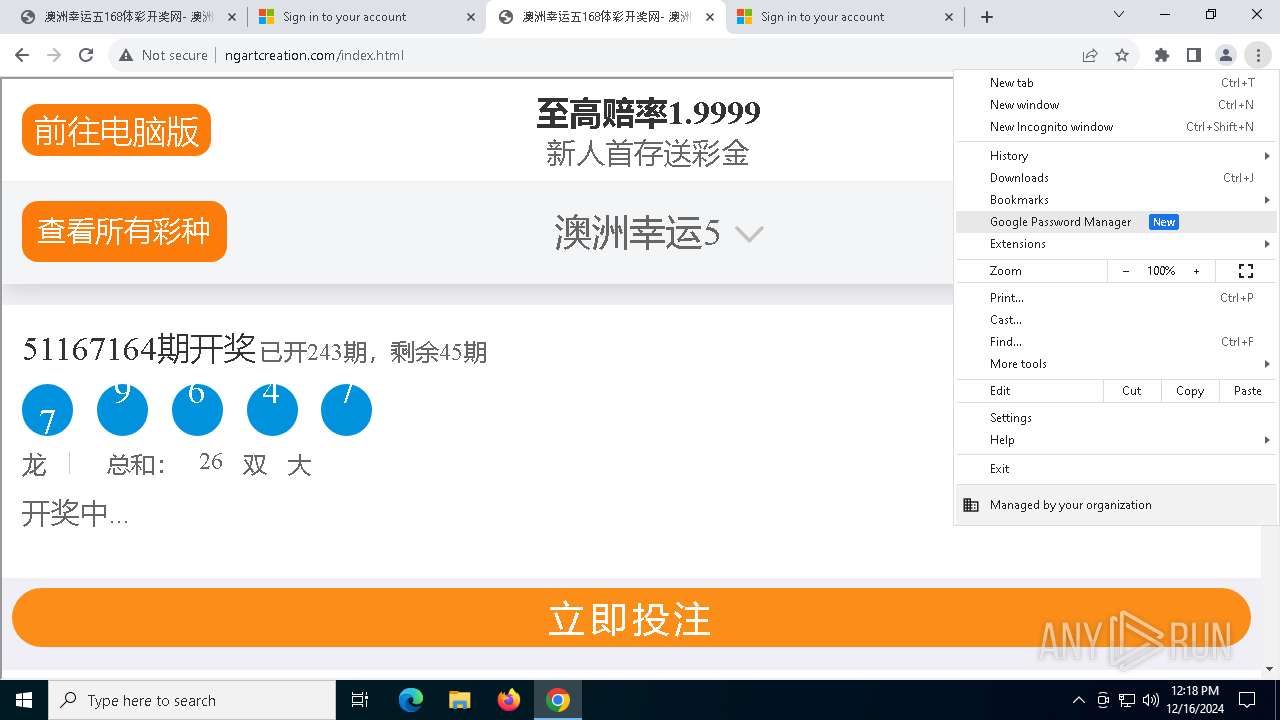Image resolution: width=1280 pixels, height=720 pixels.
Task: Click the taskbar search box
Action: (x=192, y=700)
